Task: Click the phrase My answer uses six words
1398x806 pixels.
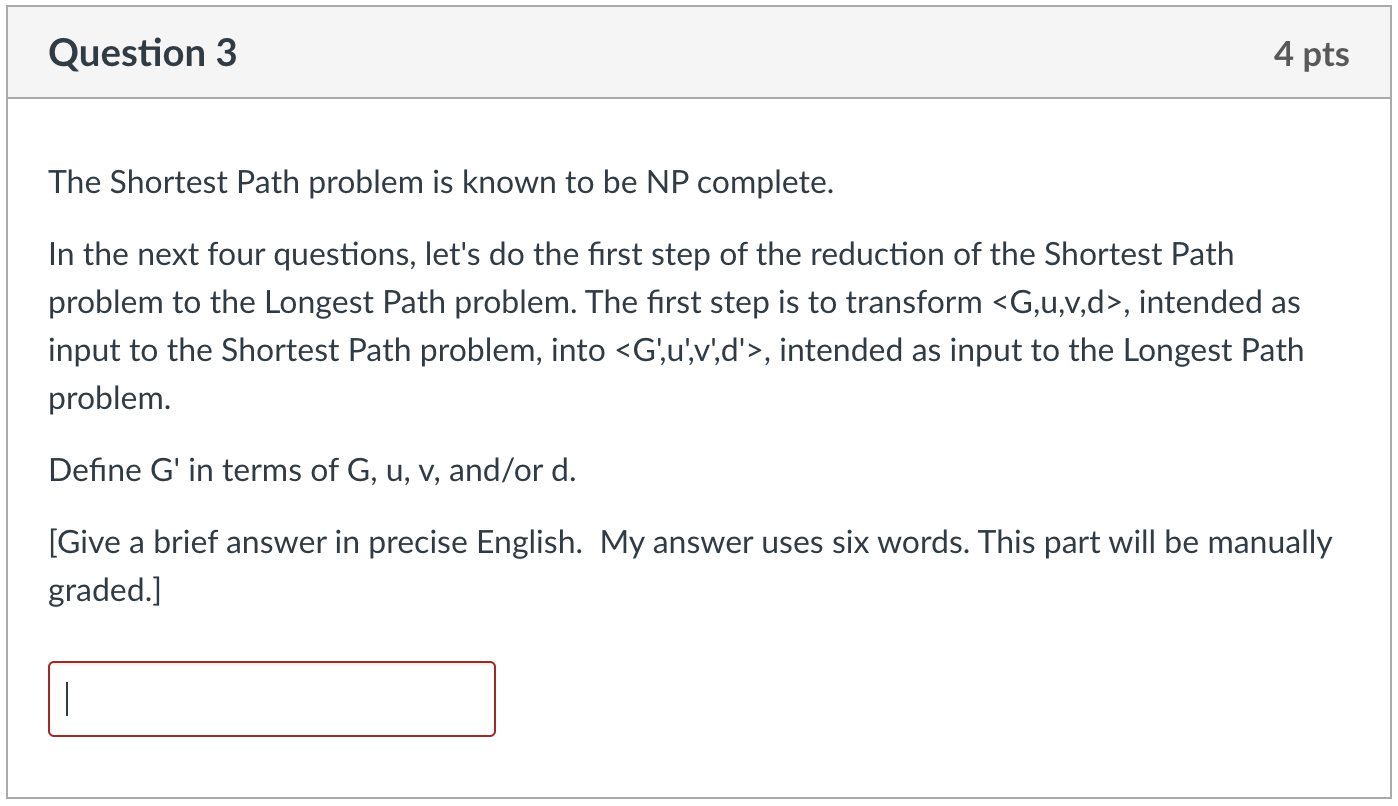Action: [785, 542]
